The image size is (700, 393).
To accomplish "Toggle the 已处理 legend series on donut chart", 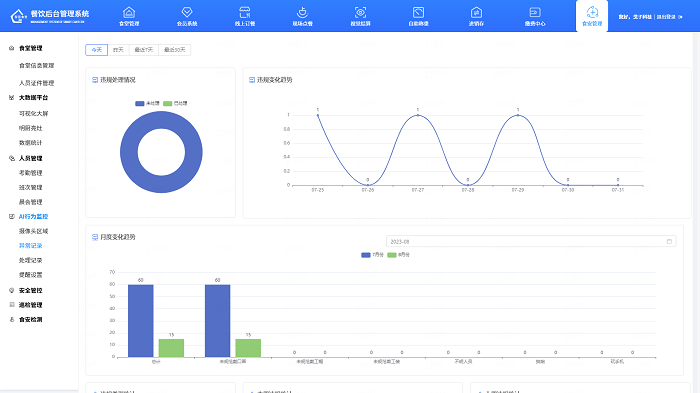I will (175, 104).
